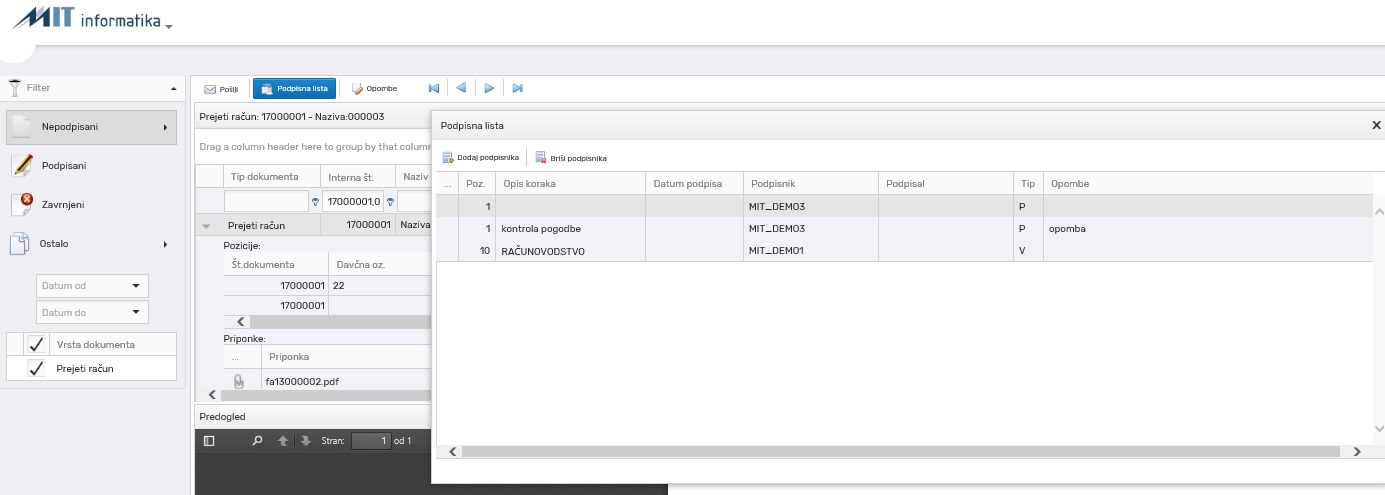Screen dimensions: 1385x495
Task: Click the PDF viewer search magnifier
Action: (257, 441)
